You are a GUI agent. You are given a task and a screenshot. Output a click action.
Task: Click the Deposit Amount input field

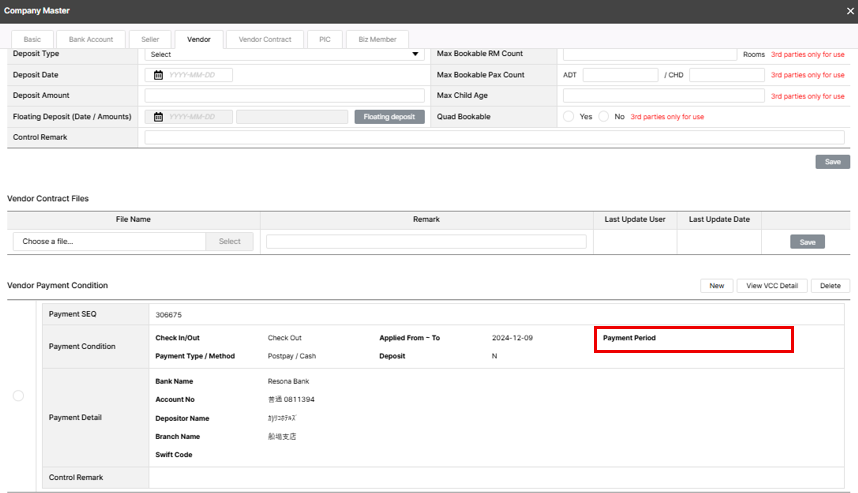[285, 96]
